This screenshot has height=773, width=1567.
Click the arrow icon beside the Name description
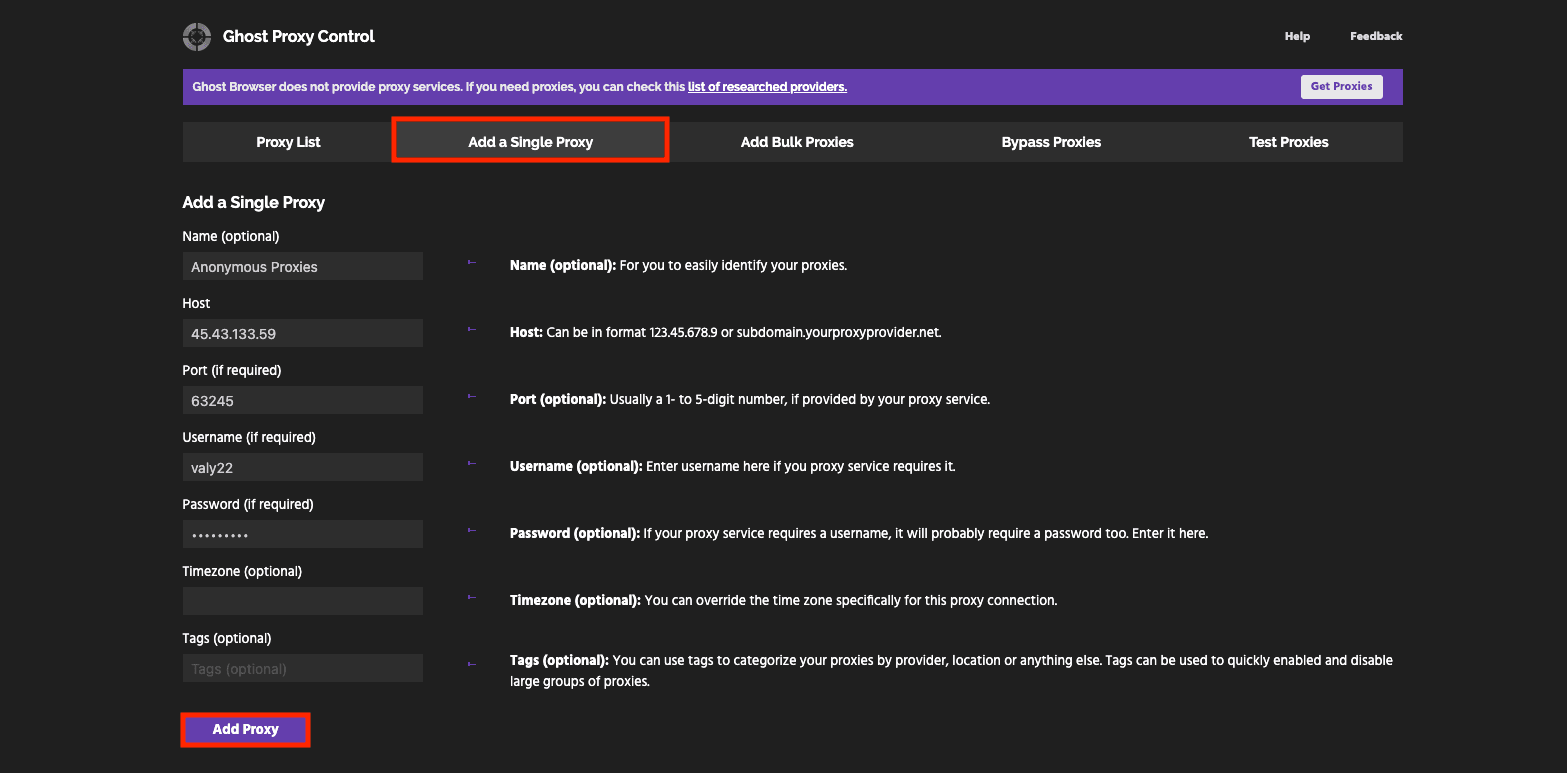471,262
